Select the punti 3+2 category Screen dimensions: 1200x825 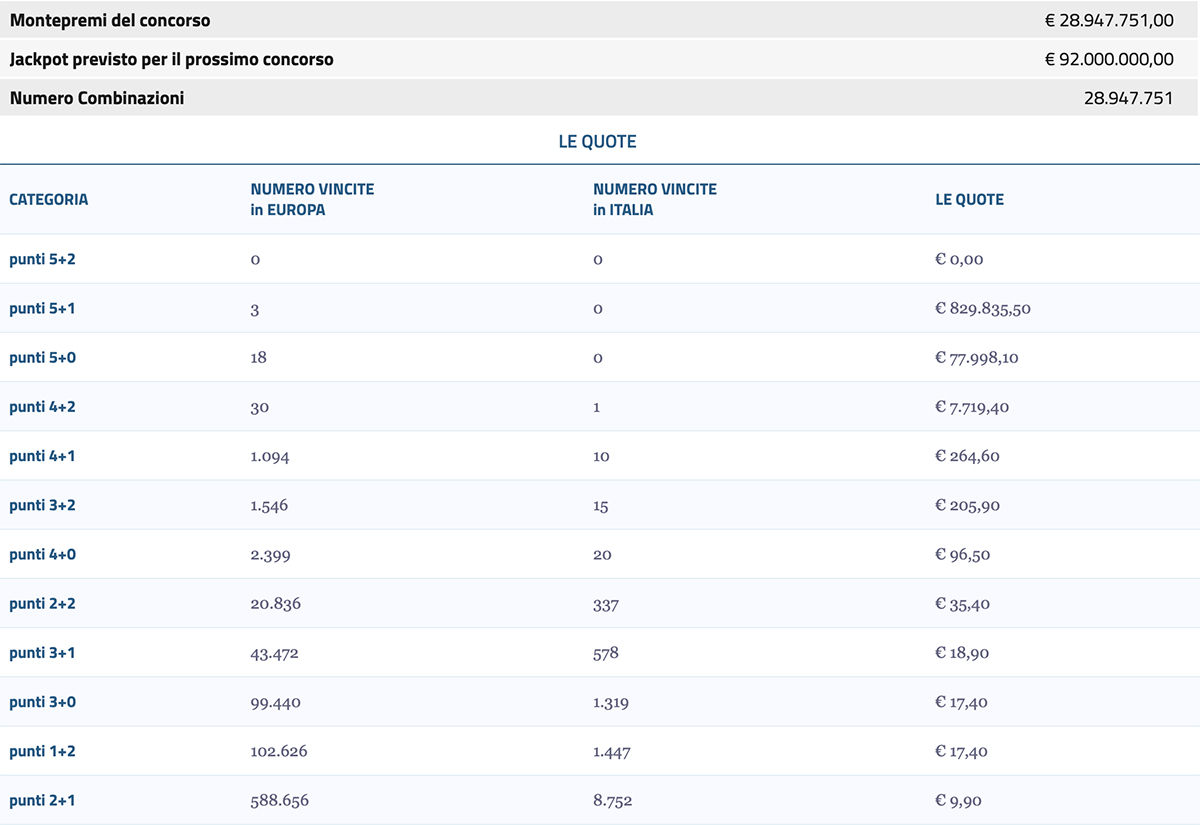[42, 505]
